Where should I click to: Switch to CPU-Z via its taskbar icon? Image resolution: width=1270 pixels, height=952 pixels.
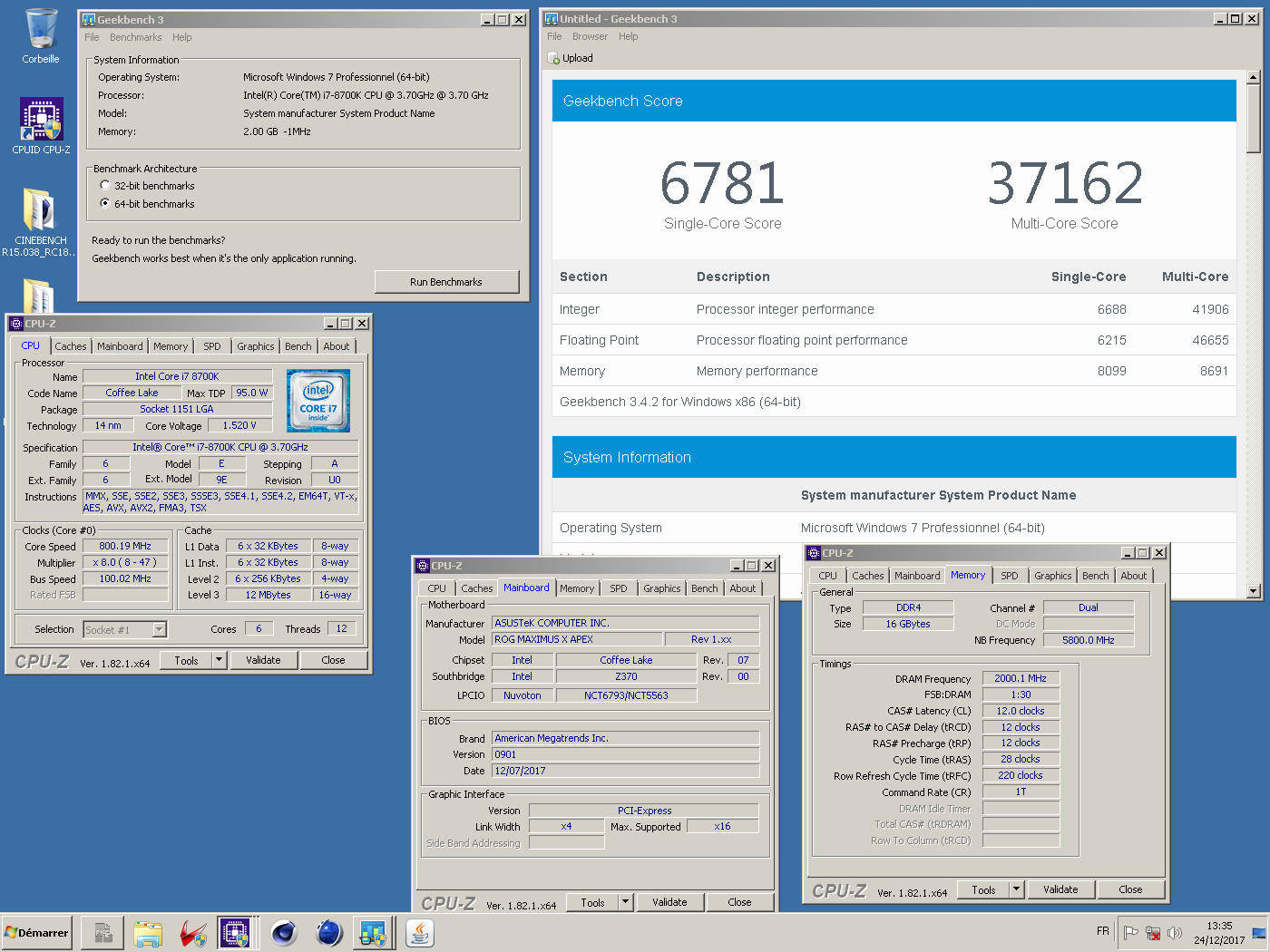tap(235, 933)
